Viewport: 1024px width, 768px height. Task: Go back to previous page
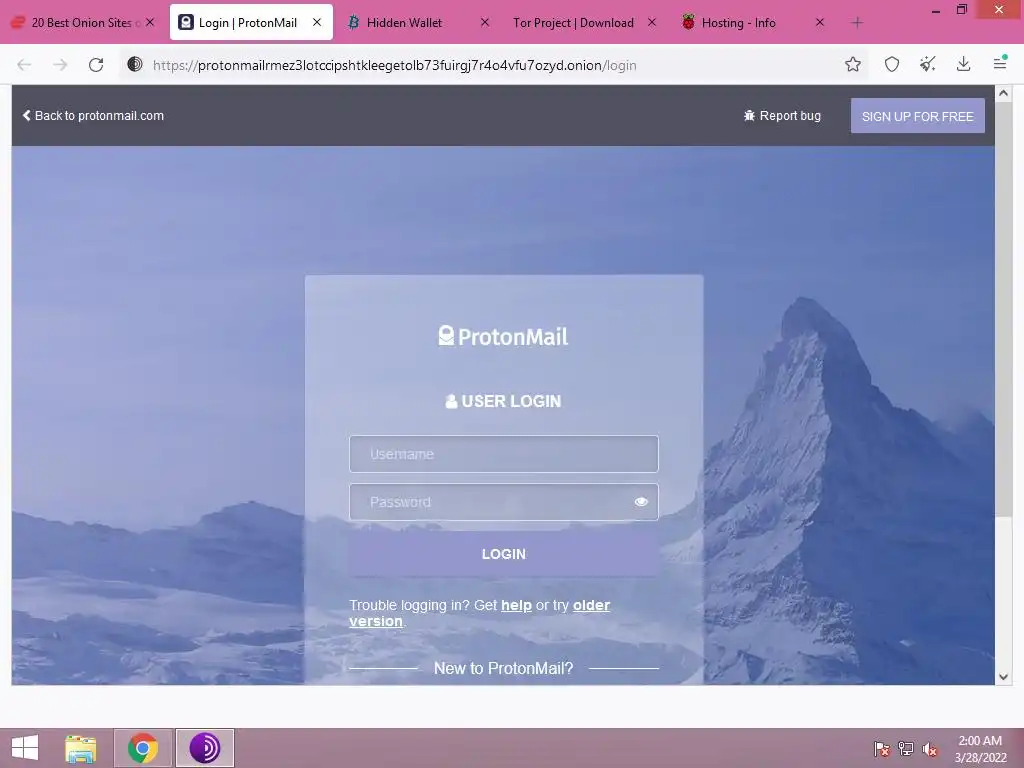click(24, 65)
